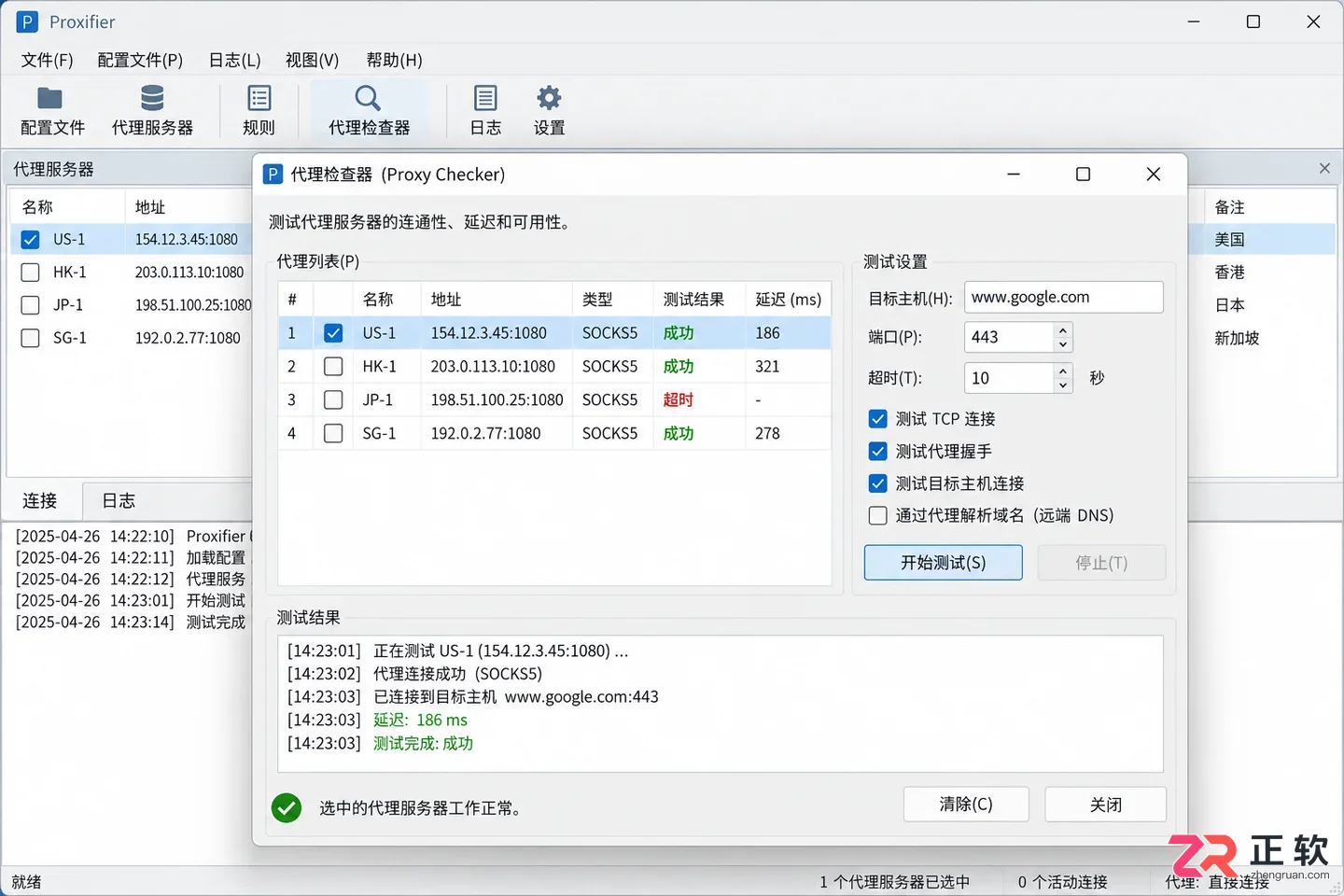Click the 新加坡 note in main window
The image size is (1344, 896).
tap(1237, 338)
